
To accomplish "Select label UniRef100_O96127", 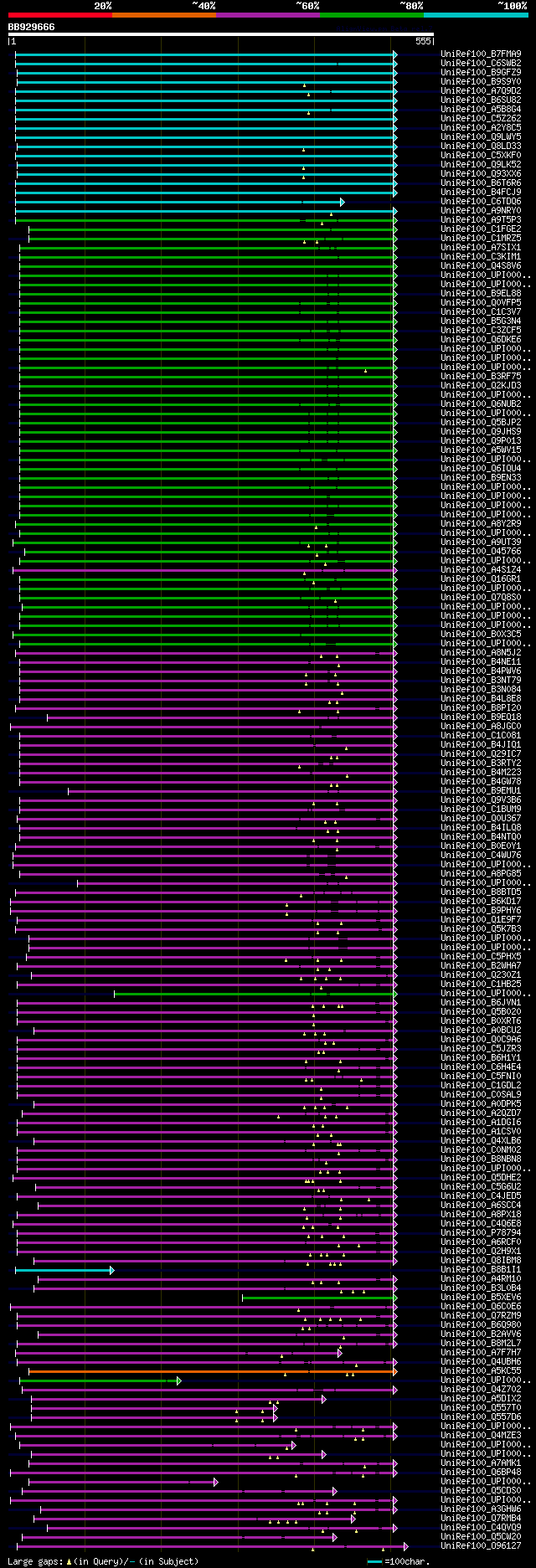I will (x=481, y=1546).
